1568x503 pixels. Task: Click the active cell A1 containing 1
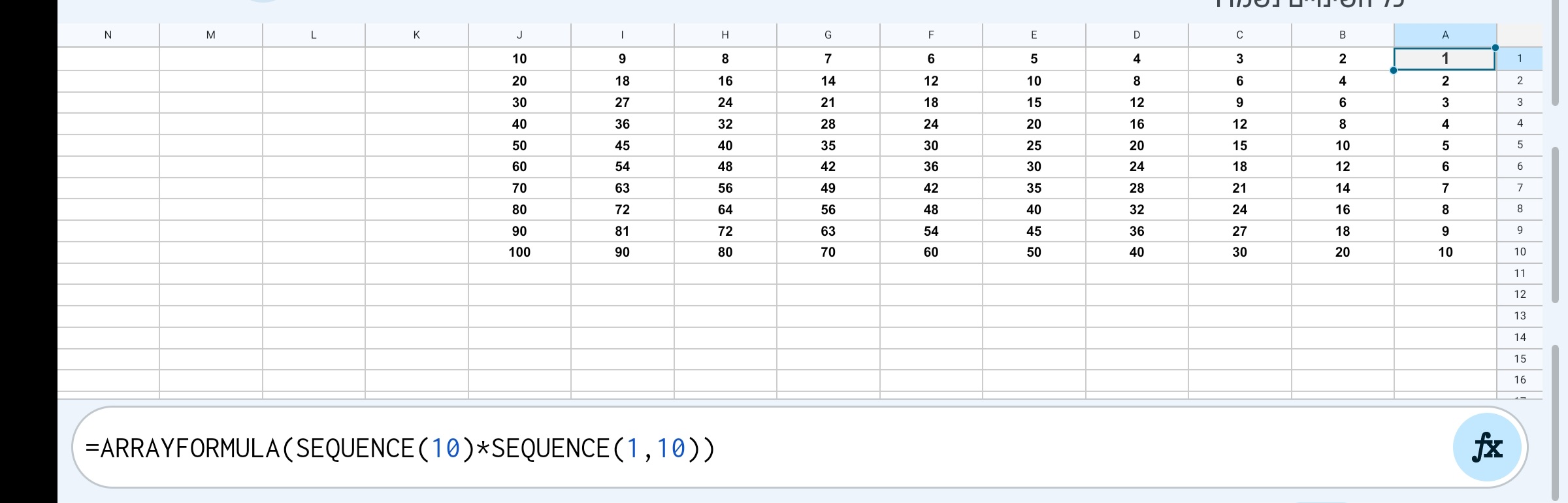point(1445,58)
